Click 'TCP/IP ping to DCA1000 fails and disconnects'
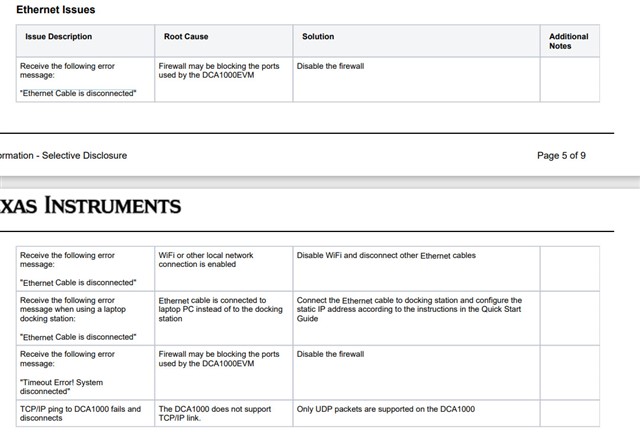 [80, 413]
